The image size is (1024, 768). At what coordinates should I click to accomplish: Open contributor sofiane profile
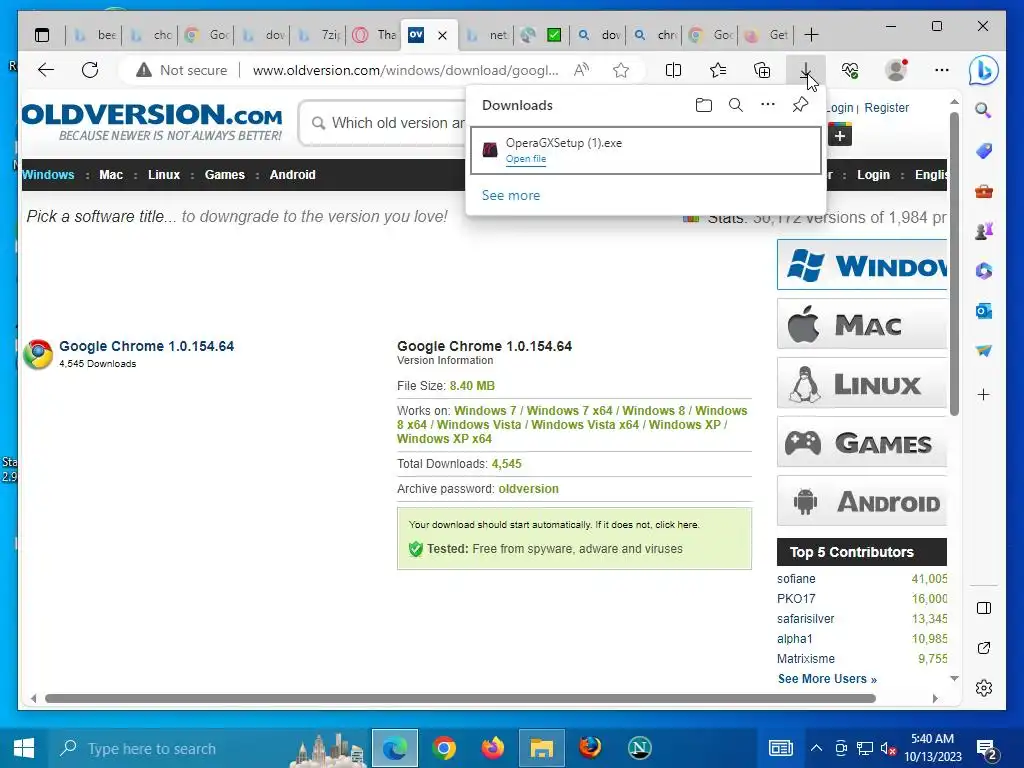796,579
